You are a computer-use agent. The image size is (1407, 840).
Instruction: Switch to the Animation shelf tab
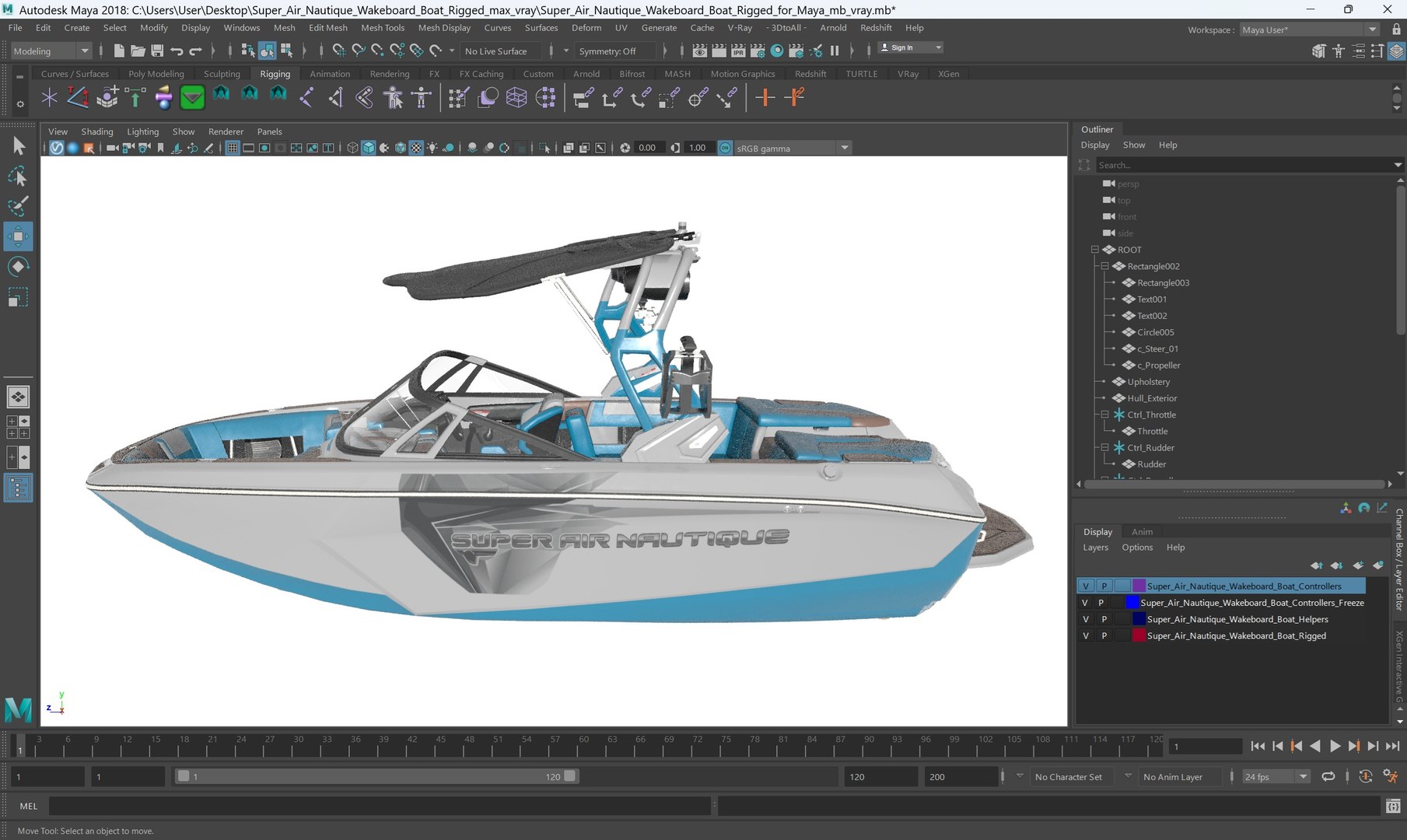tap(330, 74)
